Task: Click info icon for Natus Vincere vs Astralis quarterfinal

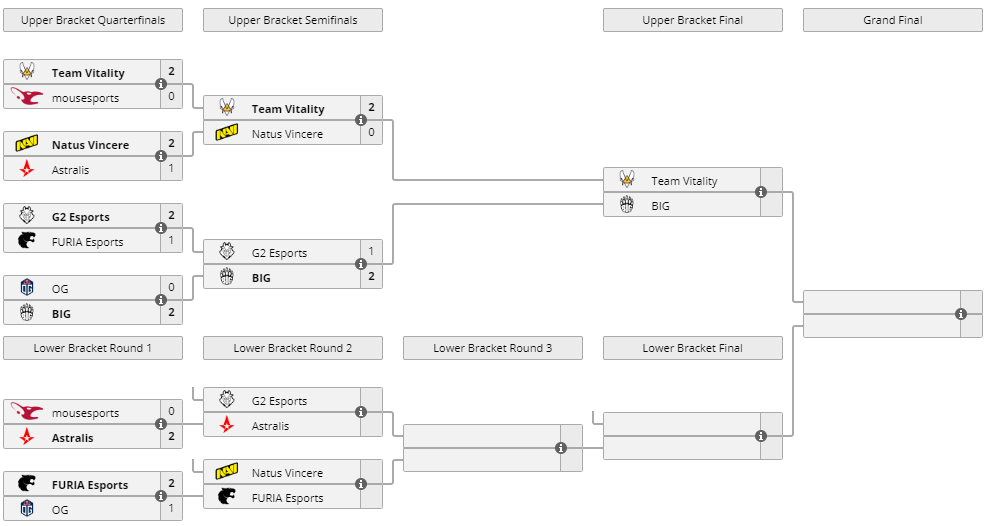Action: point(161,157)
